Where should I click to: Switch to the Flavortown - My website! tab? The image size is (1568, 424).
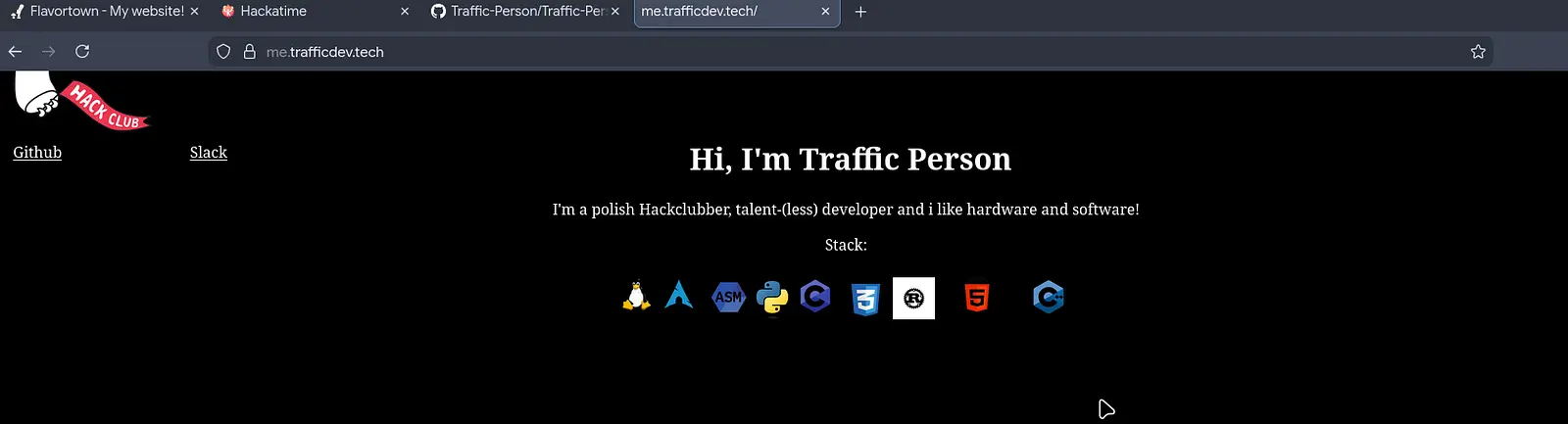point(104,12)
